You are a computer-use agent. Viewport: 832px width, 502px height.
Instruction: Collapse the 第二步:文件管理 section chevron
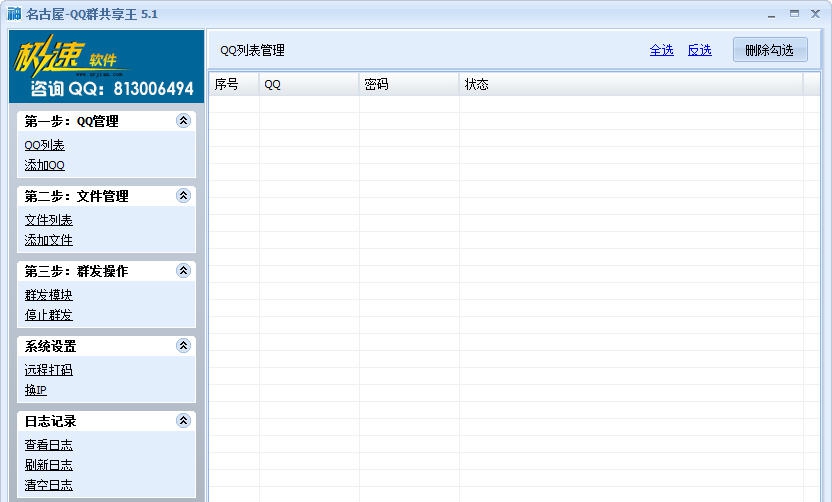pyautogui.click(x=183, y=196)
